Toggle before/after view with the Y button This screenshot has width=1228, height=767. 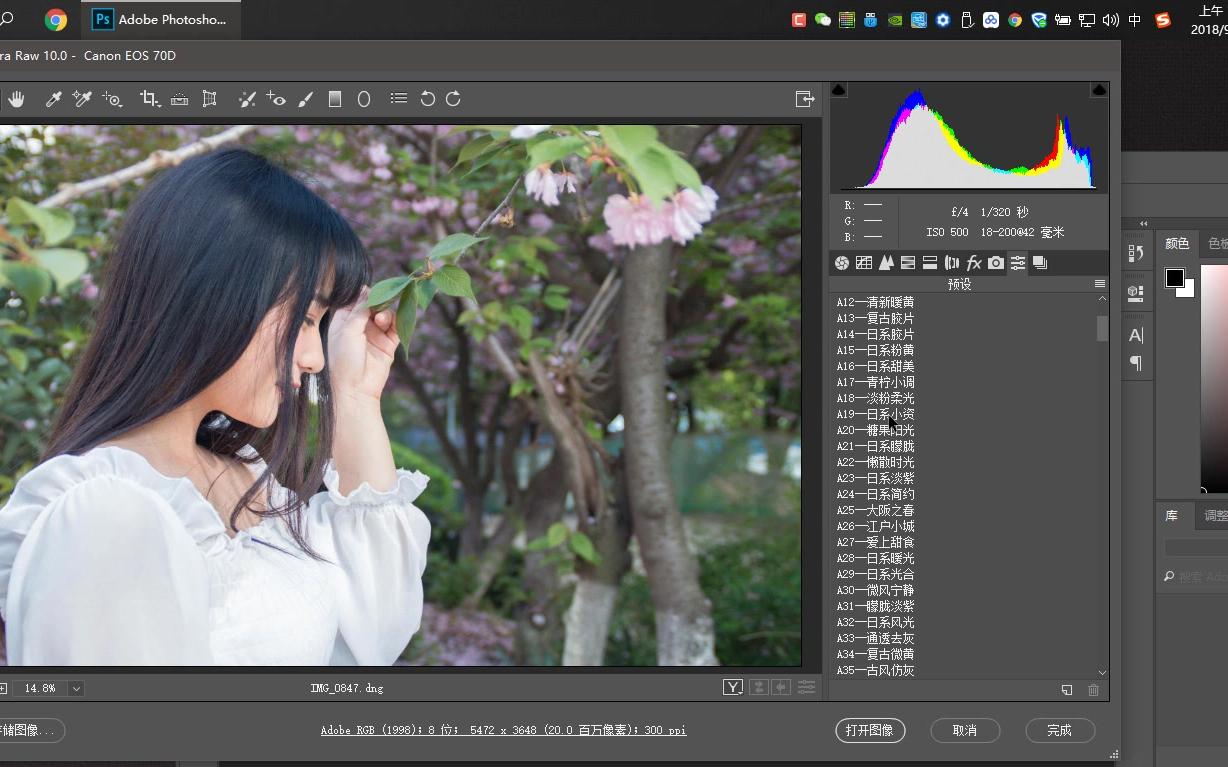coord(733,687)
